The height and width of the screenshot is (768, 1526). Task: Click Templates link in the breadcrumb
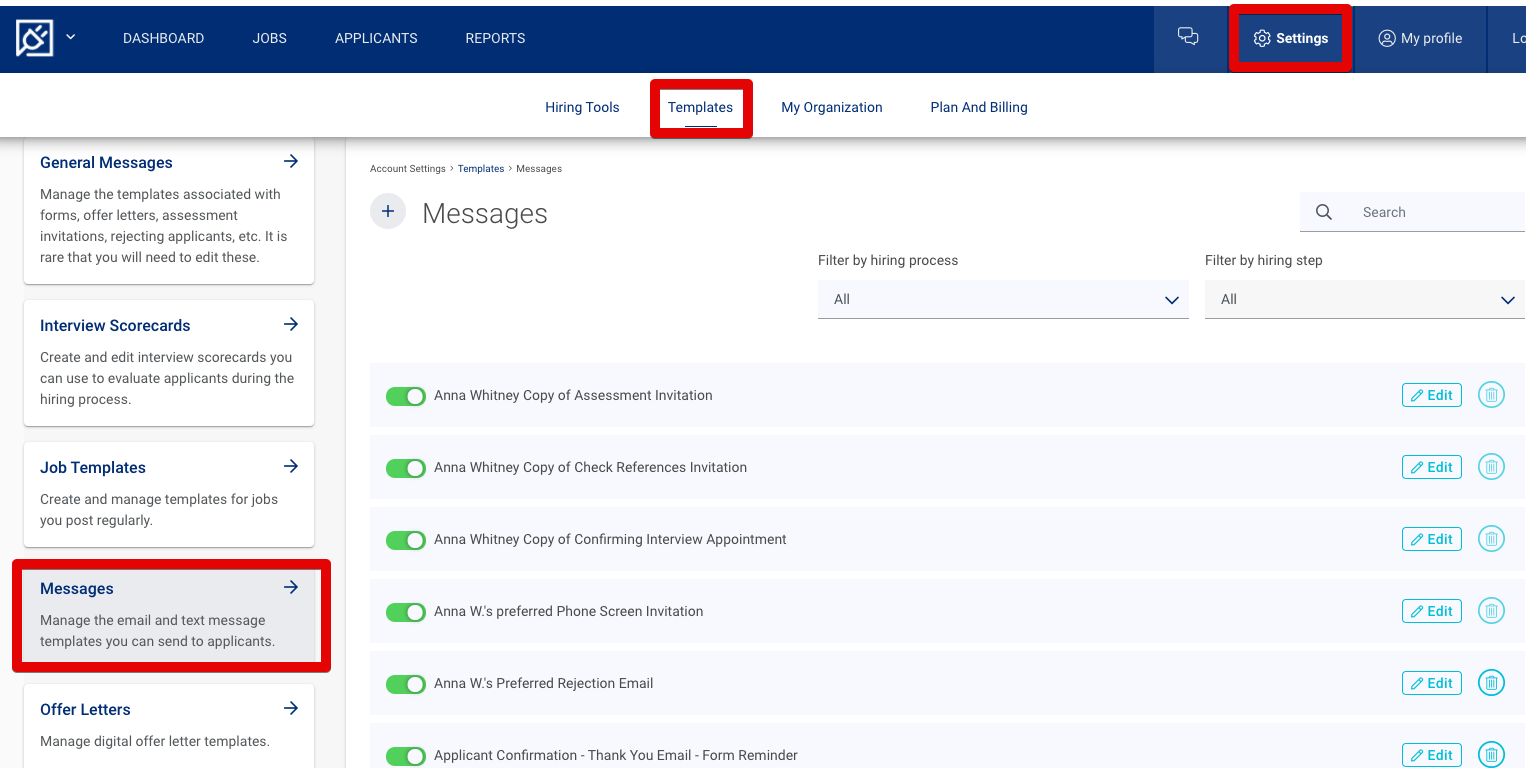tap(481, 169)
